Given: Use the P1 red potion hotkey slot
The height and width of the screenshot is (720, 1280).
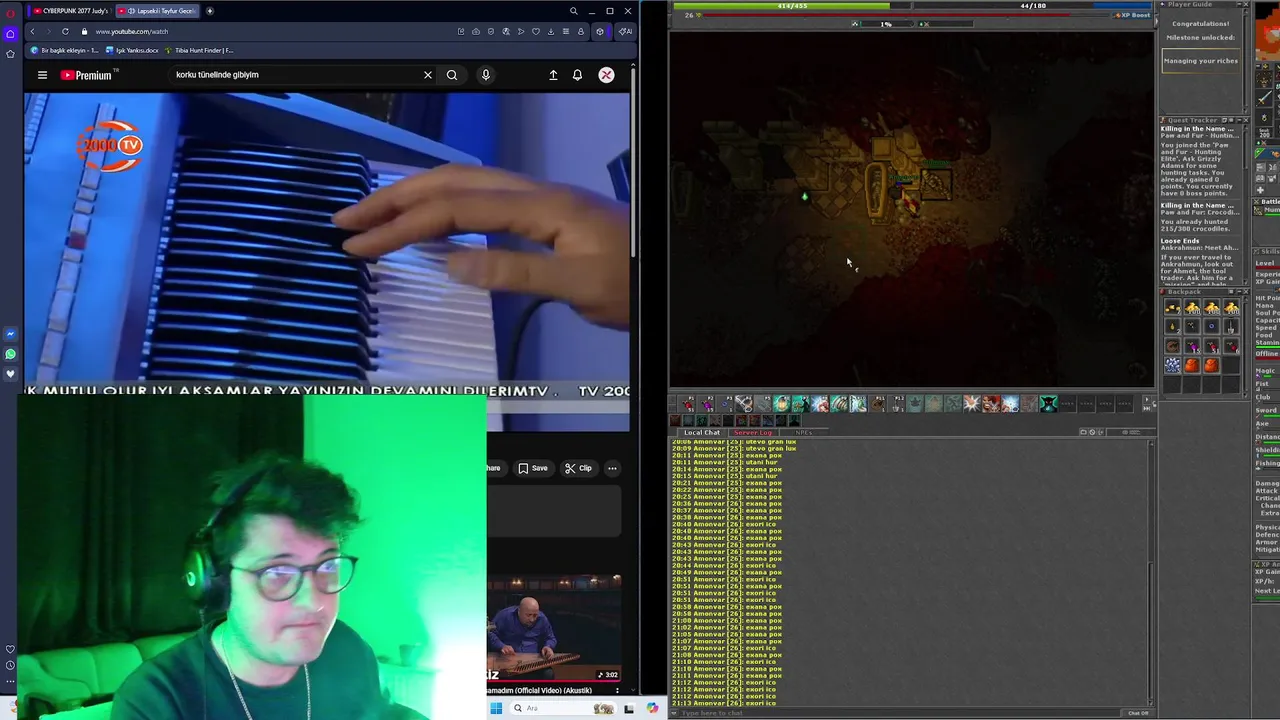Looking at the screenshot, I should click(688, 404).
